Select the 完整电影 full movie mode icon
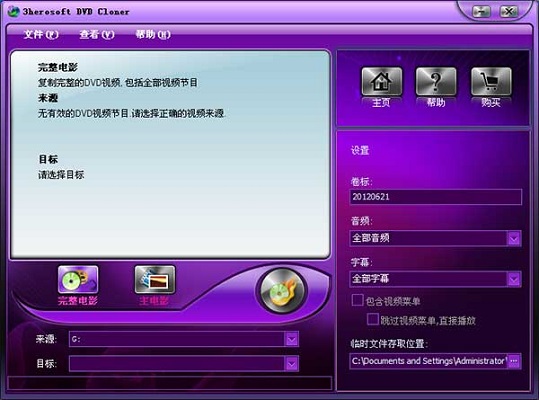The height and width of the screenshot is (400, 539). 78,280
